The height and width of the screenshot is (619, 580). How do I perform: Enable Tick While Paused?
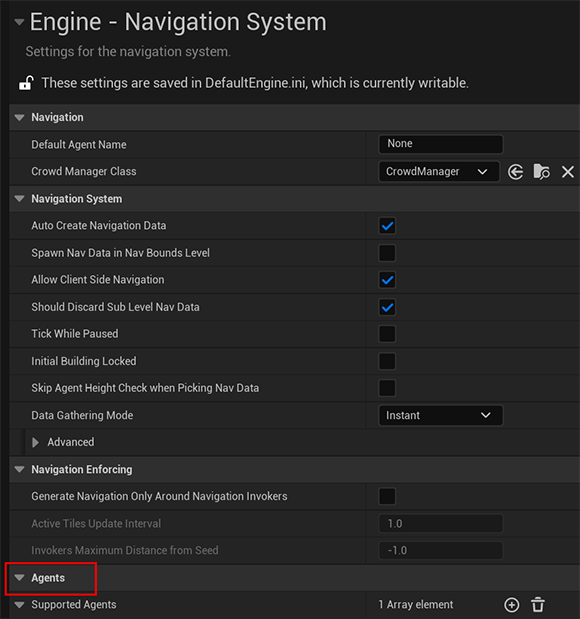tap(387, 334)
